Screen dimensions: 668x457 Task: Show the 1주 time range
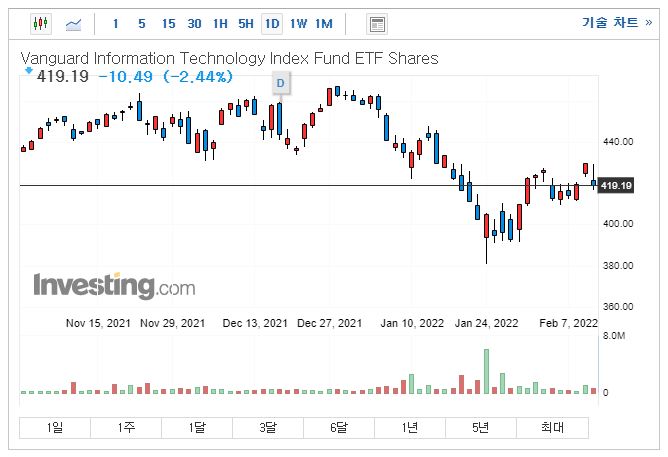coord(126,427)
